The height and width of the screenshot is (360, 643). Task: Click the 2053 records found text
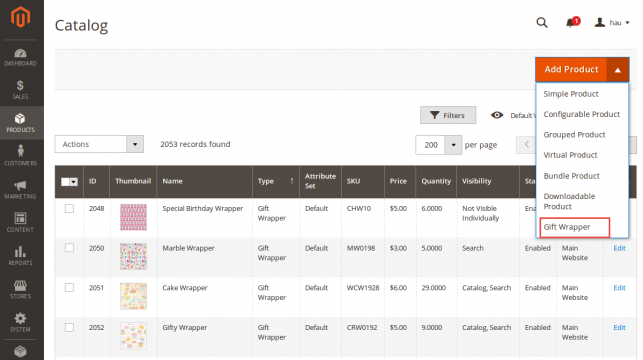point(195,144)
